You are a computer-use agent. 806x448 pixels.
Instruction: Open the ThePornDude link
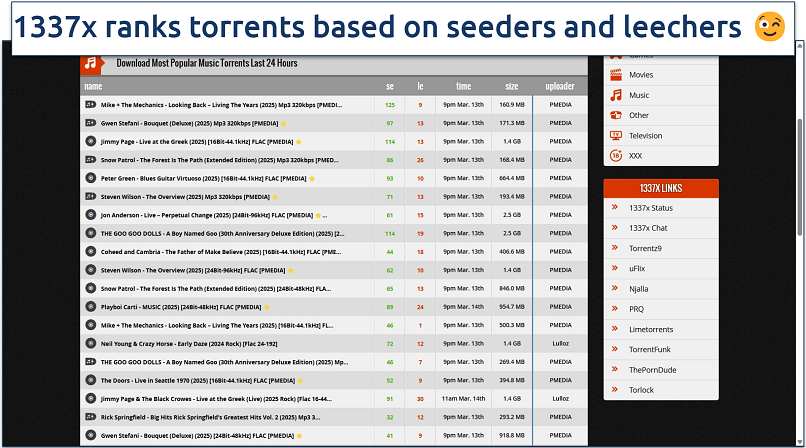tap(652, 370)
